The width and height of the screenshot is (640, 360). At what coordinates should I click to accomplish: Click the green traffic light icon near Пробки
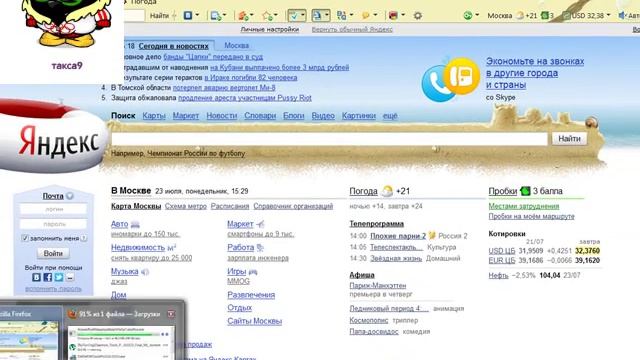pyautogui.click(x=525, y=191)
